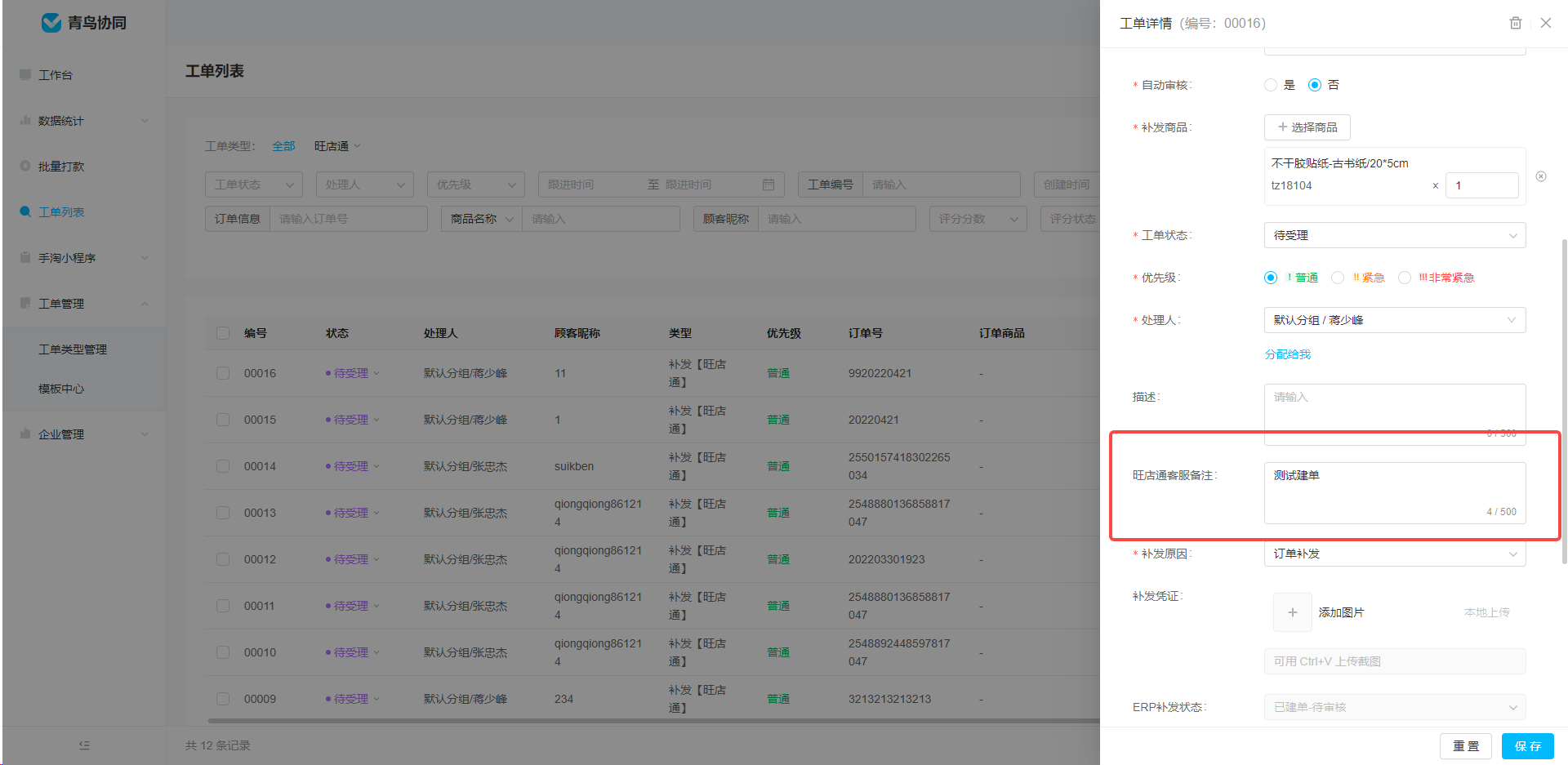Click the 企业管理 sidebar icon

(25, 434)
